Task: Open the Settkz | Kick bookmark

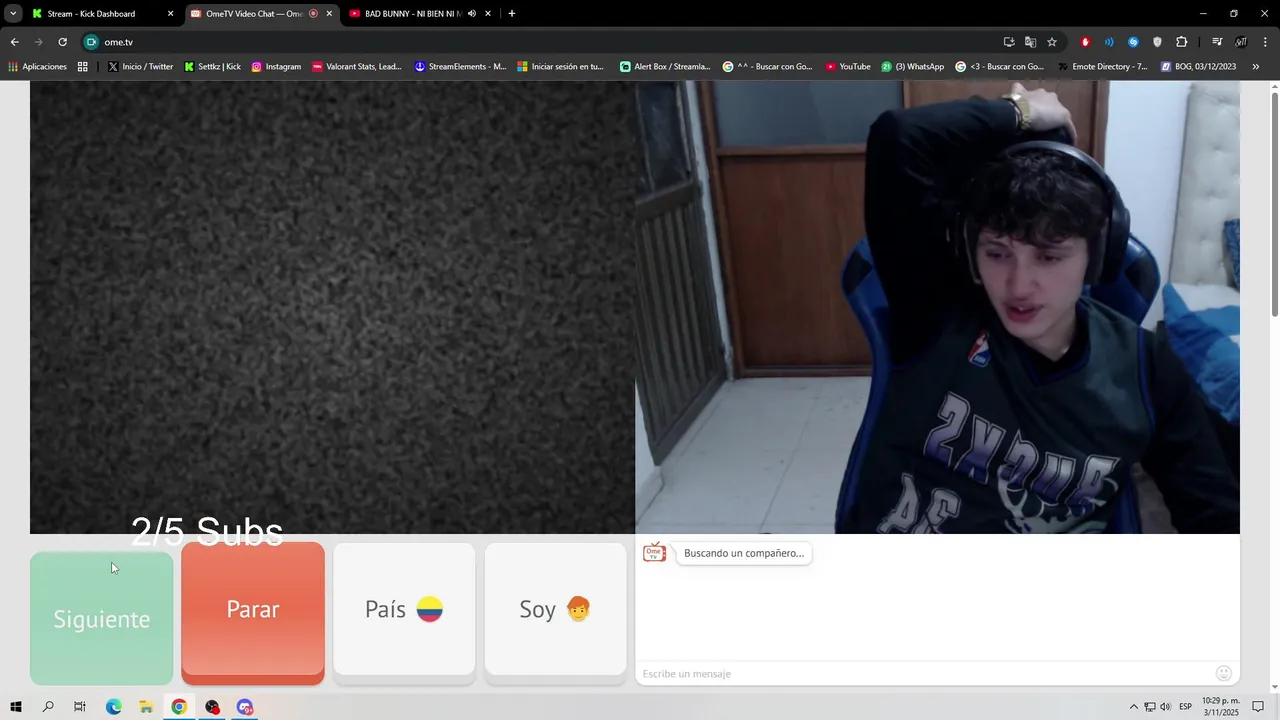Action: point(213,67)
